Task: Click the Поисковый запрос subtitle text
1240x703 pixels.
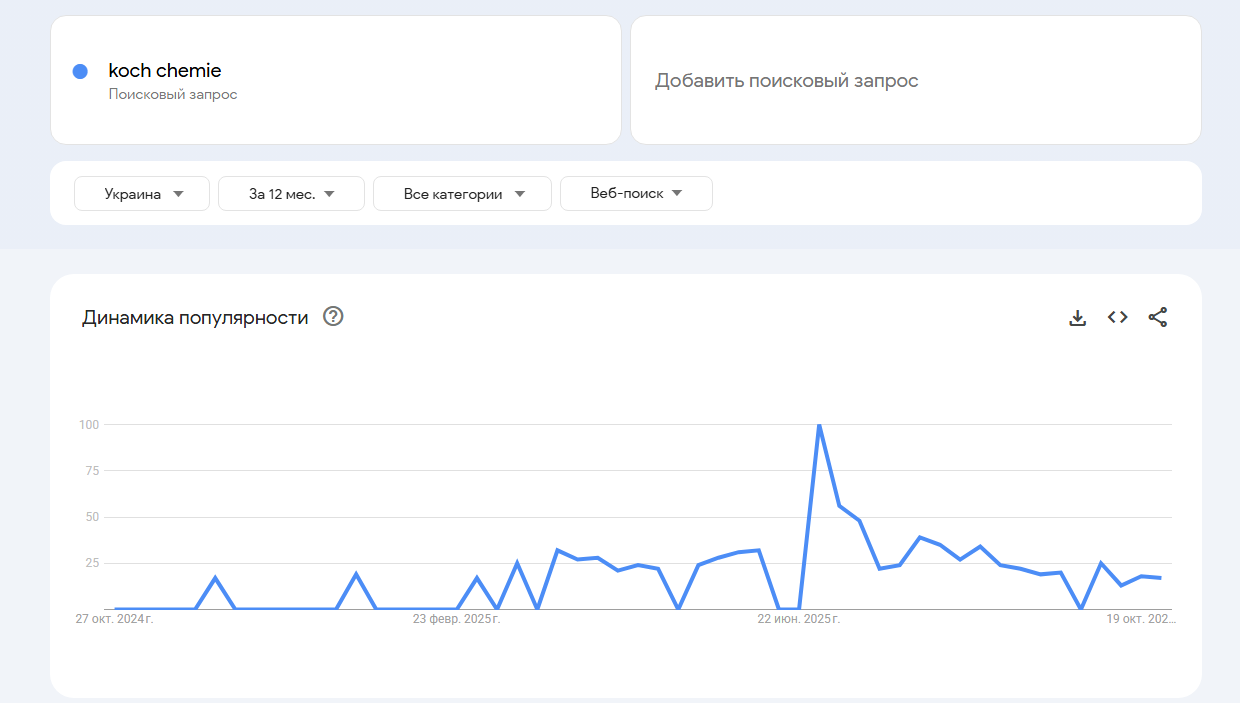Action: [x=173, y=95]
